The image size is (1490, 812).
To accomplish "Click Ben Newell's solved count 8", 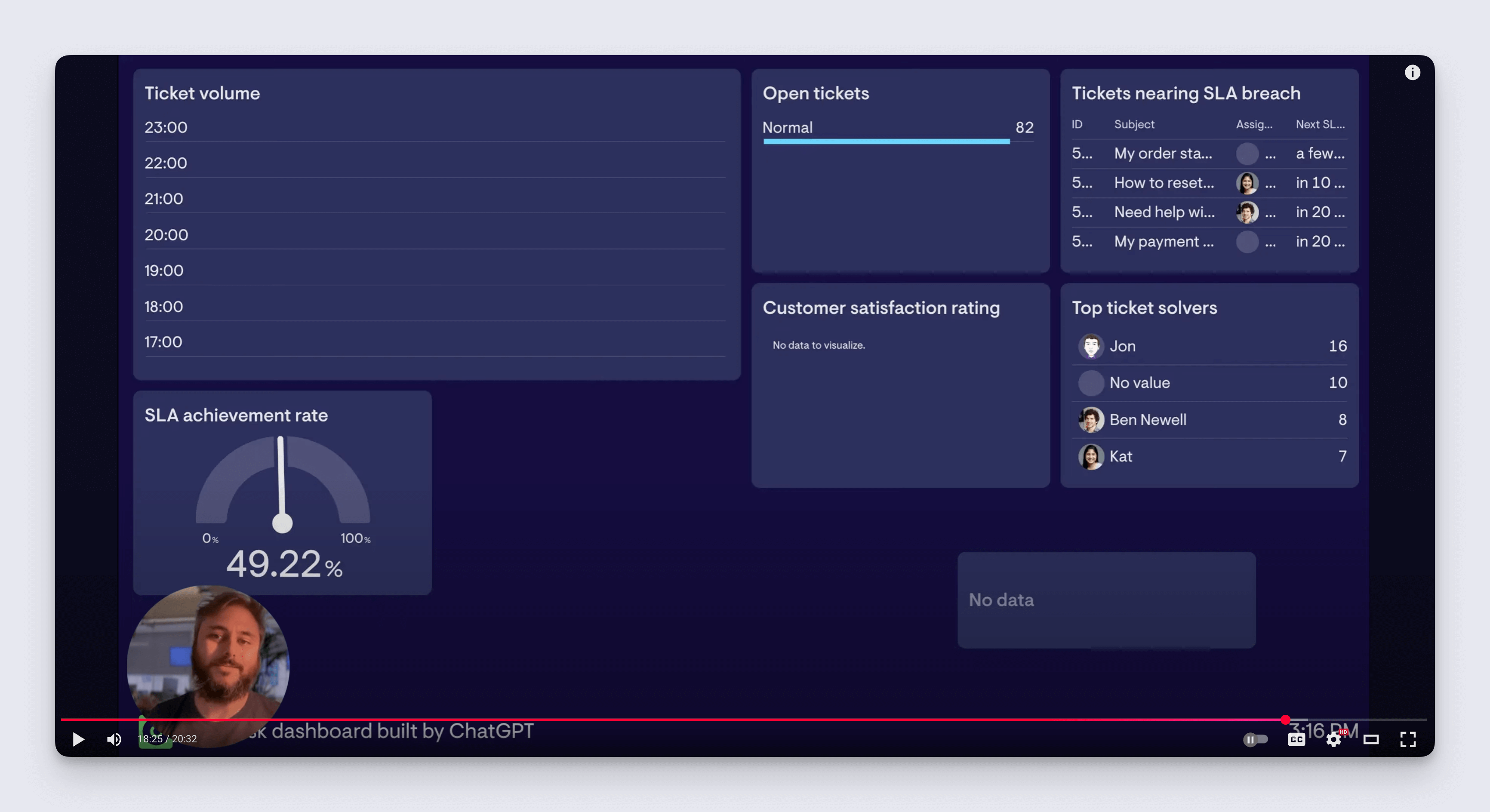I will 1342,419.
